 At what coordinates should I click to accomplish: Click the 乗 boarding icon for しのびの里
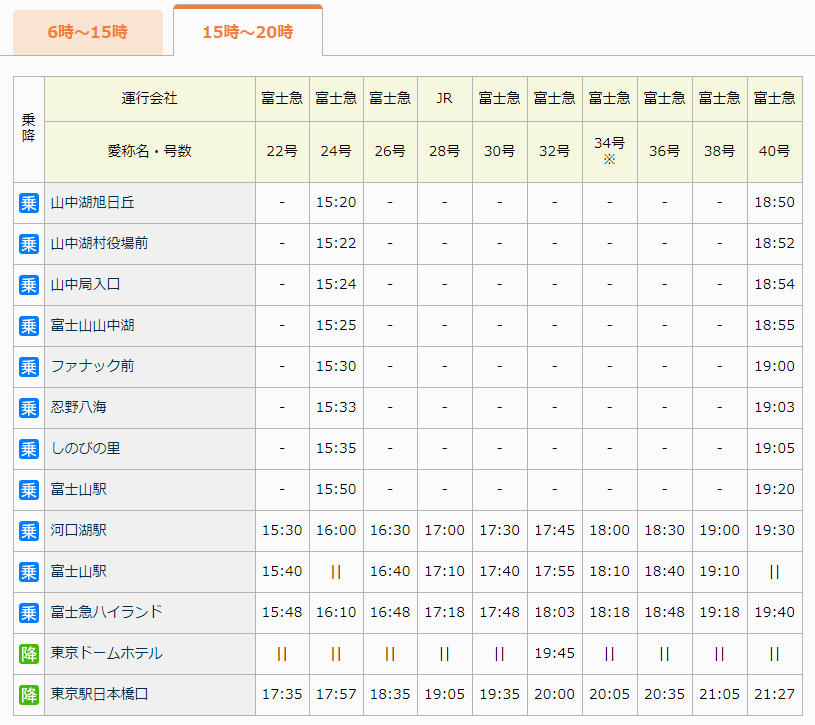point(29,449)
